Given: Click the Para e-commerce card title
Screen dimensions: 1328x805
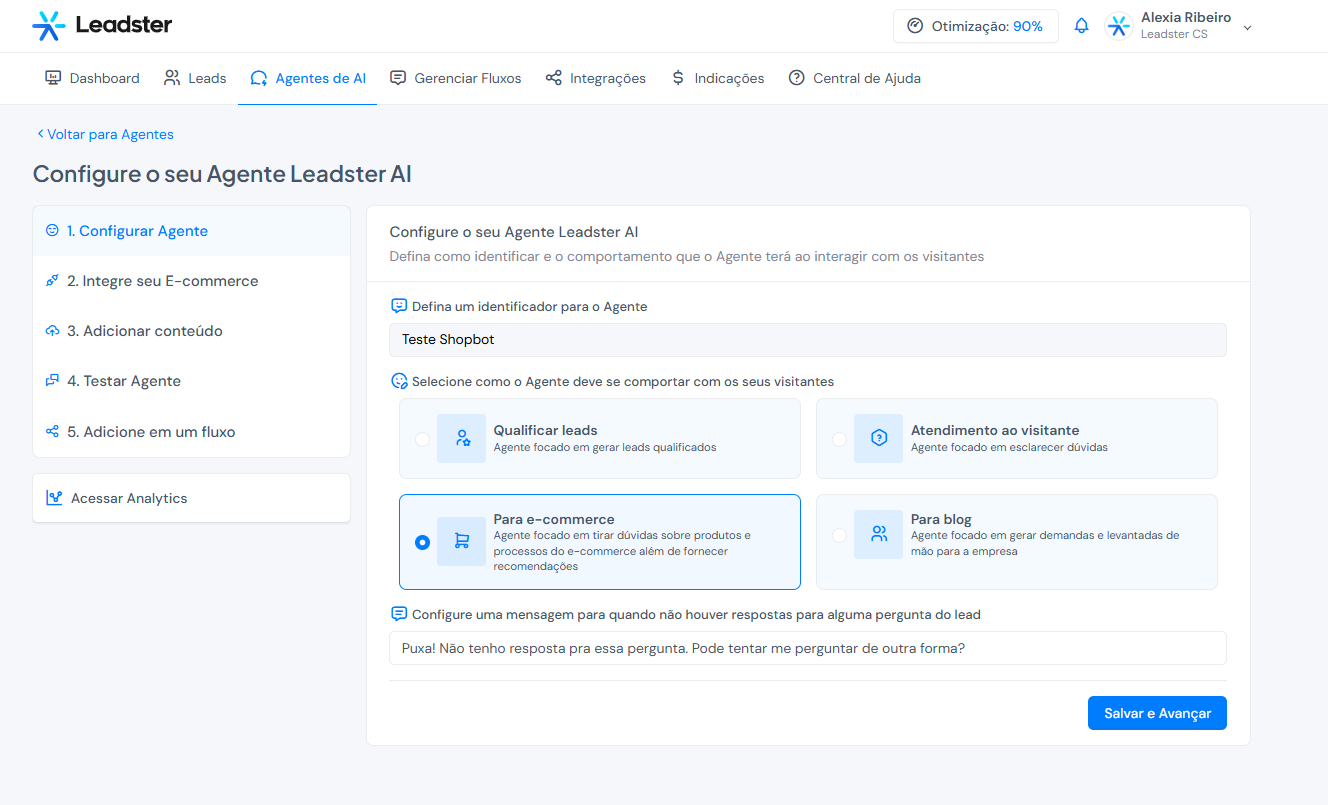Looking at the screenshot, I should coord(553,519).
